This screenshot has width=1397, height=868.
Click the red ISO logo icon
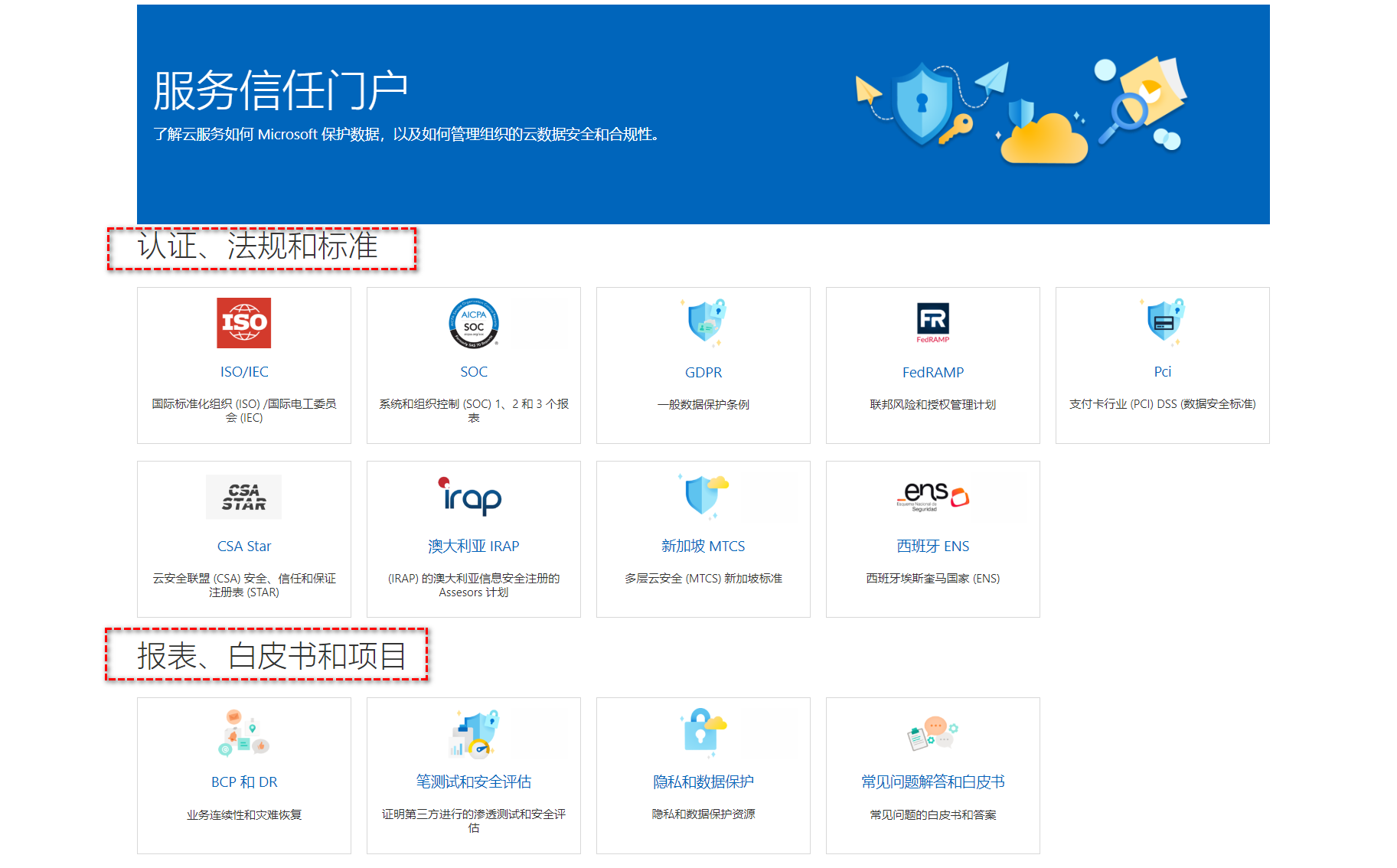coord(243,323)
